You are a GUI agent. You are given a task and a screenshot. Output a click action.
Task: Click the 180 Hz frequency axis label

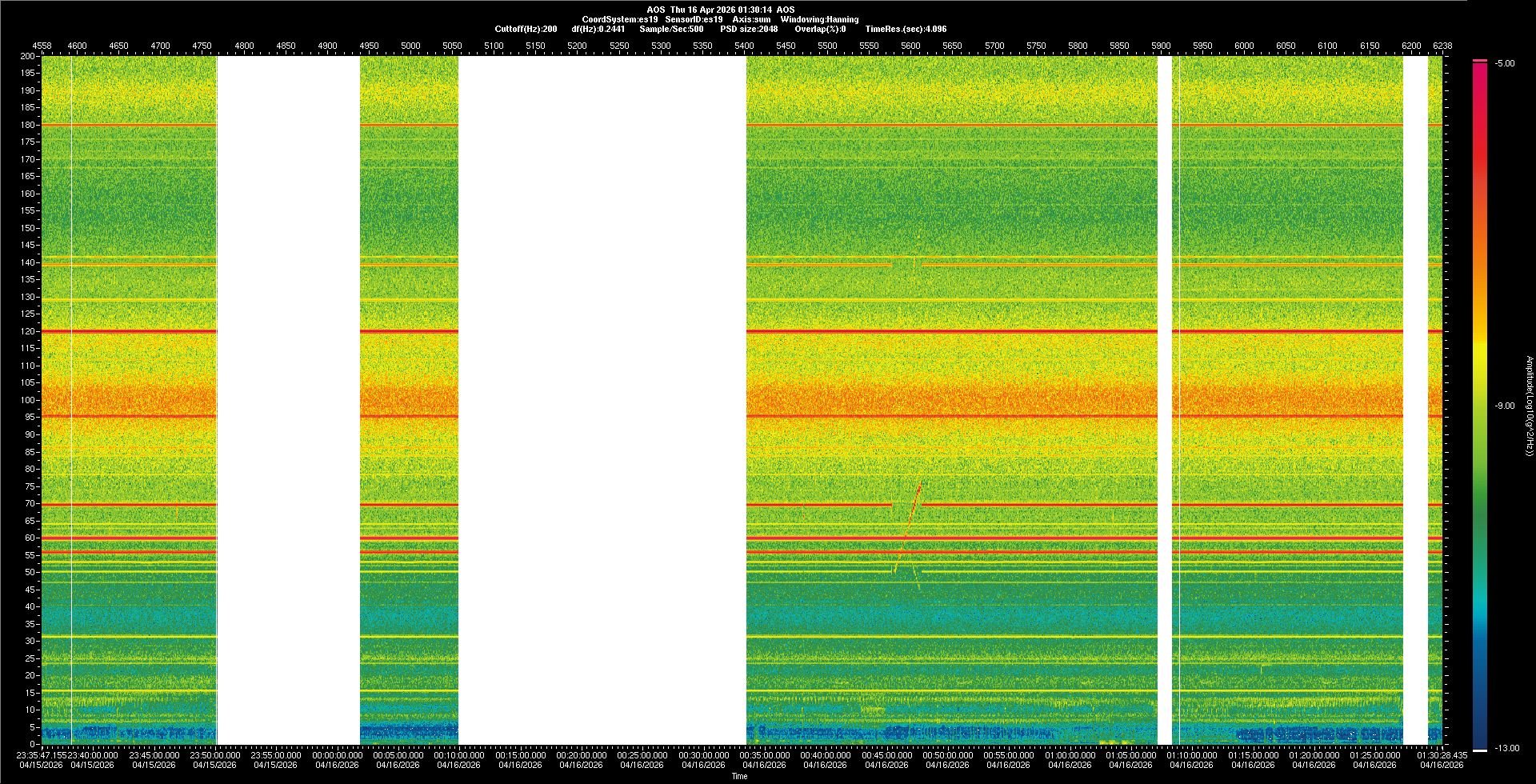tap(28, 125)
